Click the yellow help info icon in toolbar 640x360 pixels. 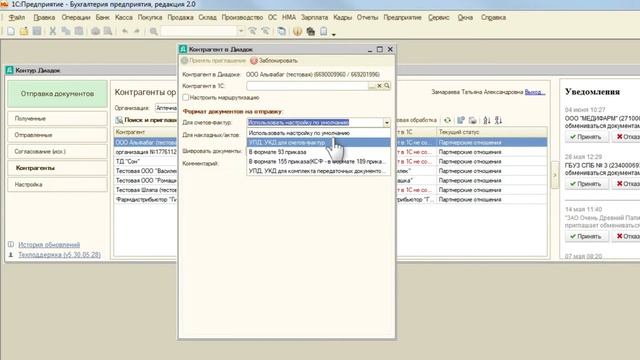point(298,31)
